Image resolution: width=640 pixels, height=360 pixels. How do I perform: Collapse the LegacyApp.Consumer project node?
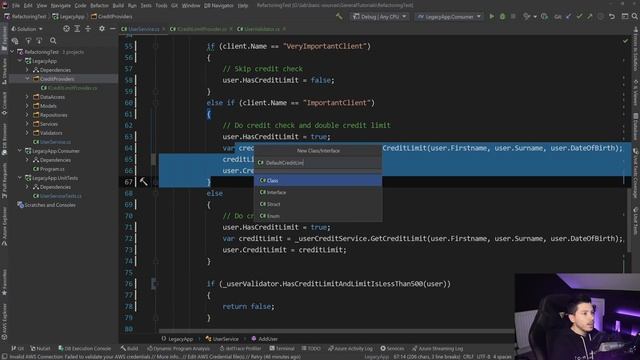tap(20, 151)
